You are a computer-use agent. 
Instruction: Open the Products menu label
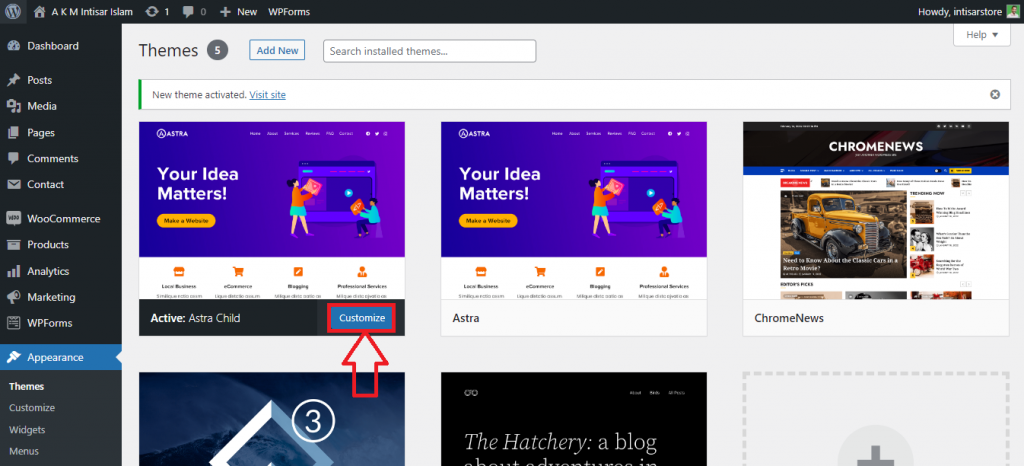48,245
